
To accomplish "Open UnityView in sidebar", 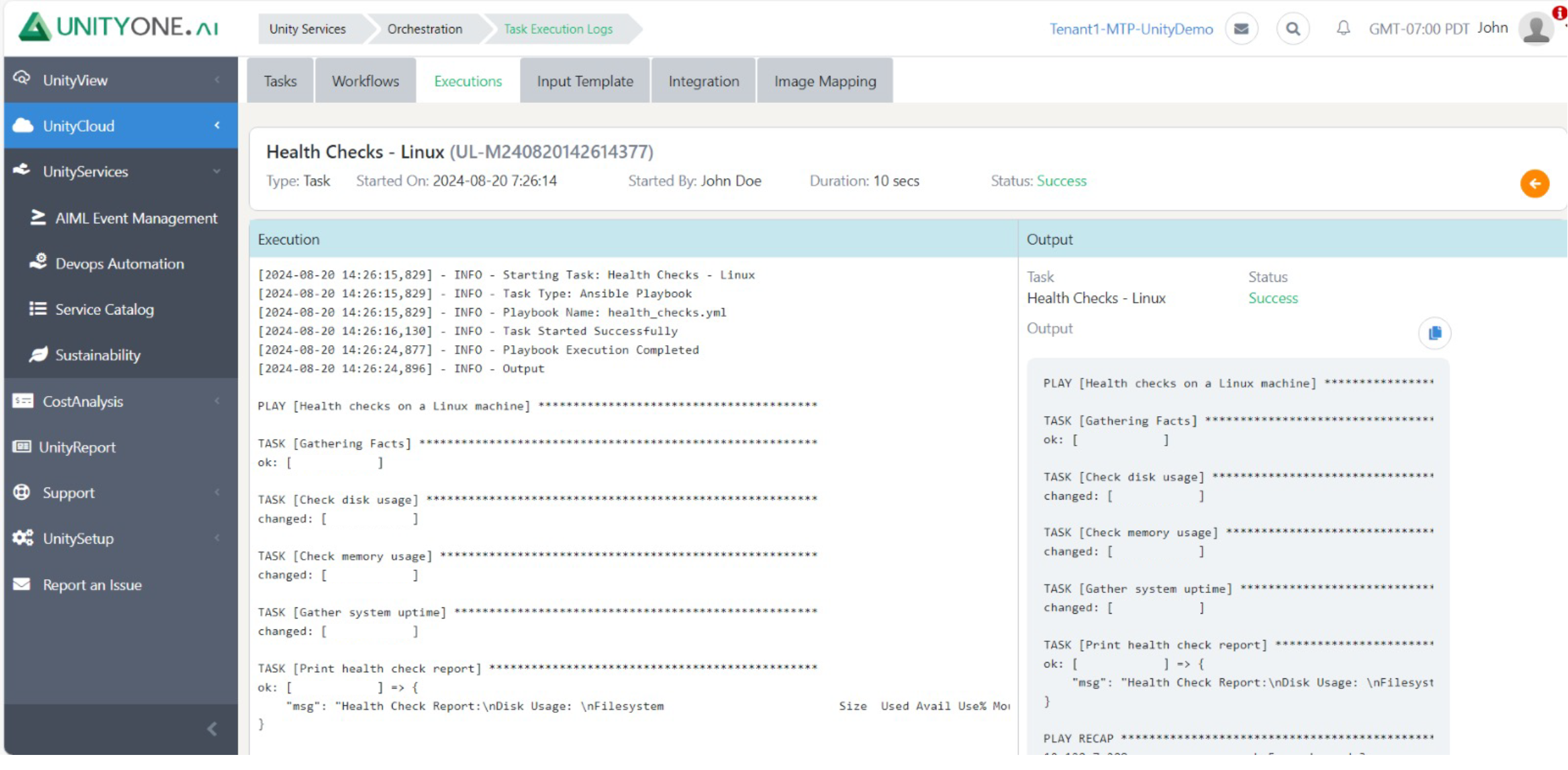I will pos(121,80).
